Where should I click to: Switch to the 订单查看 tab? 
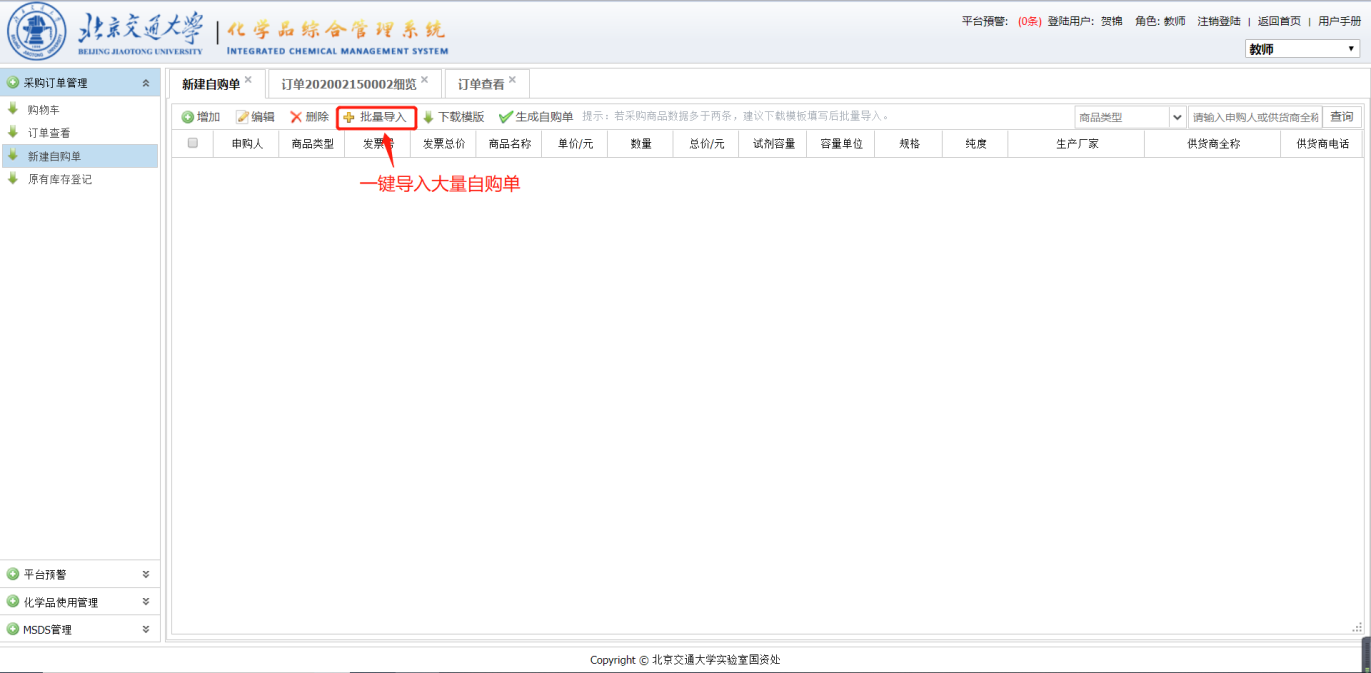tap(481, 84)
